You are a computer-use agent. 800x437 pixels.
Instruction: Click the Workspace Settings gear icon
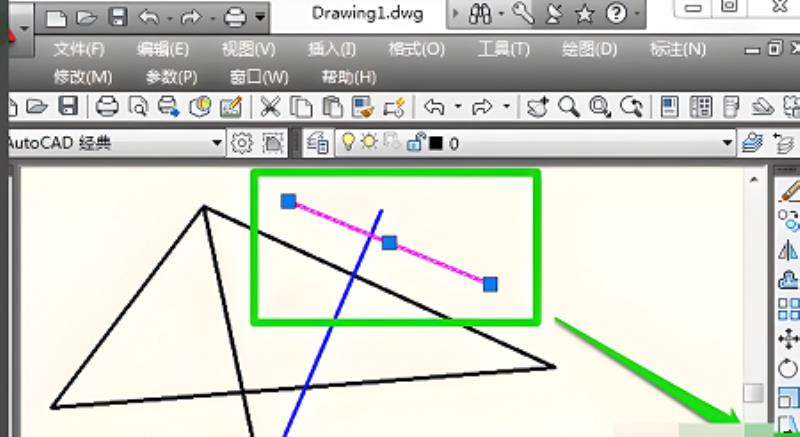click(x=242, y=143)
